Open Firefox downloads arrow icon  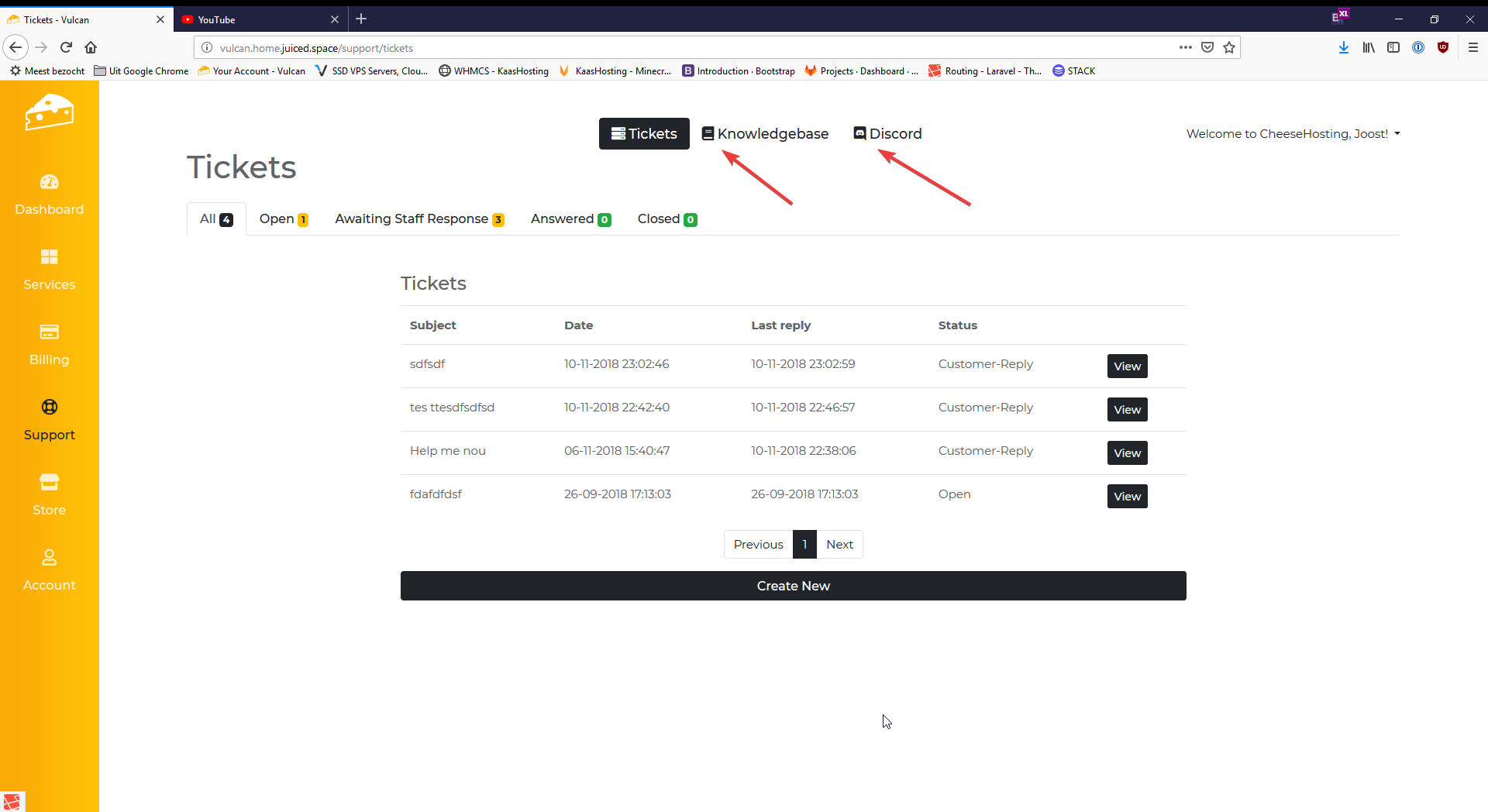point(1344,48)
